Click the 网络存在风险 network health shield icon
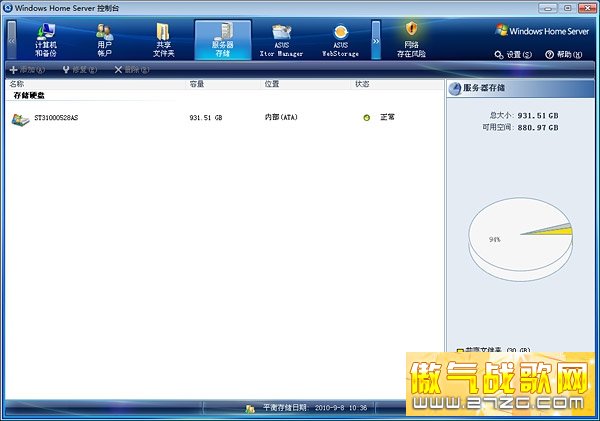Image resolution: width=600 pixels, height=421 pixels. click(x=411, y=29)
